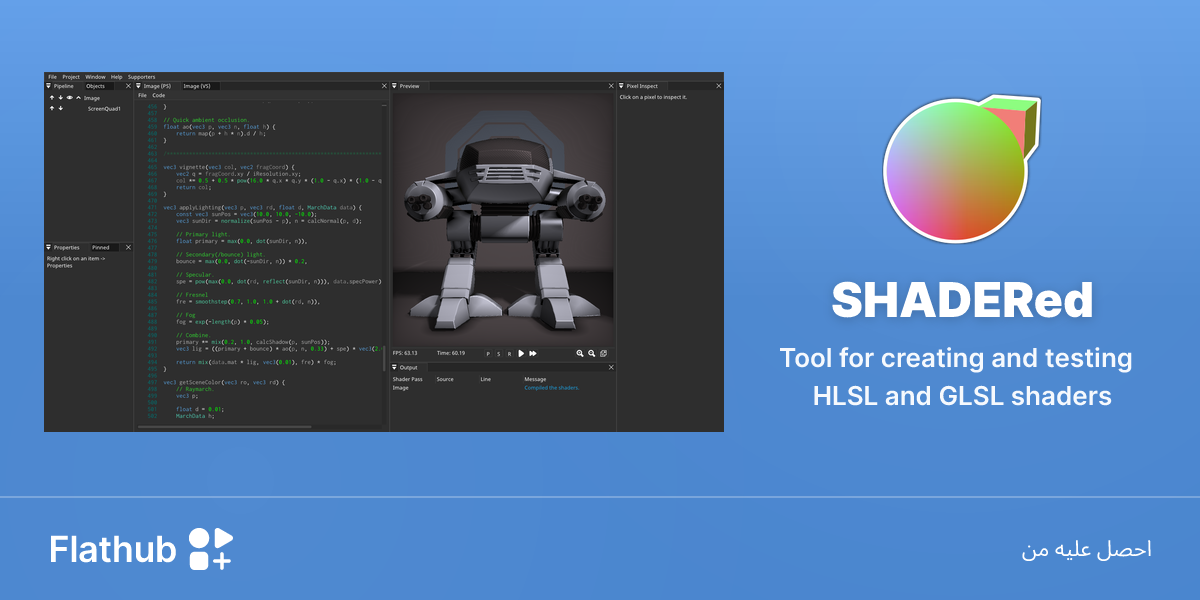Open the File menu in the main menu bar
Screen dimensions: 1200x600
tap(52, 76)
